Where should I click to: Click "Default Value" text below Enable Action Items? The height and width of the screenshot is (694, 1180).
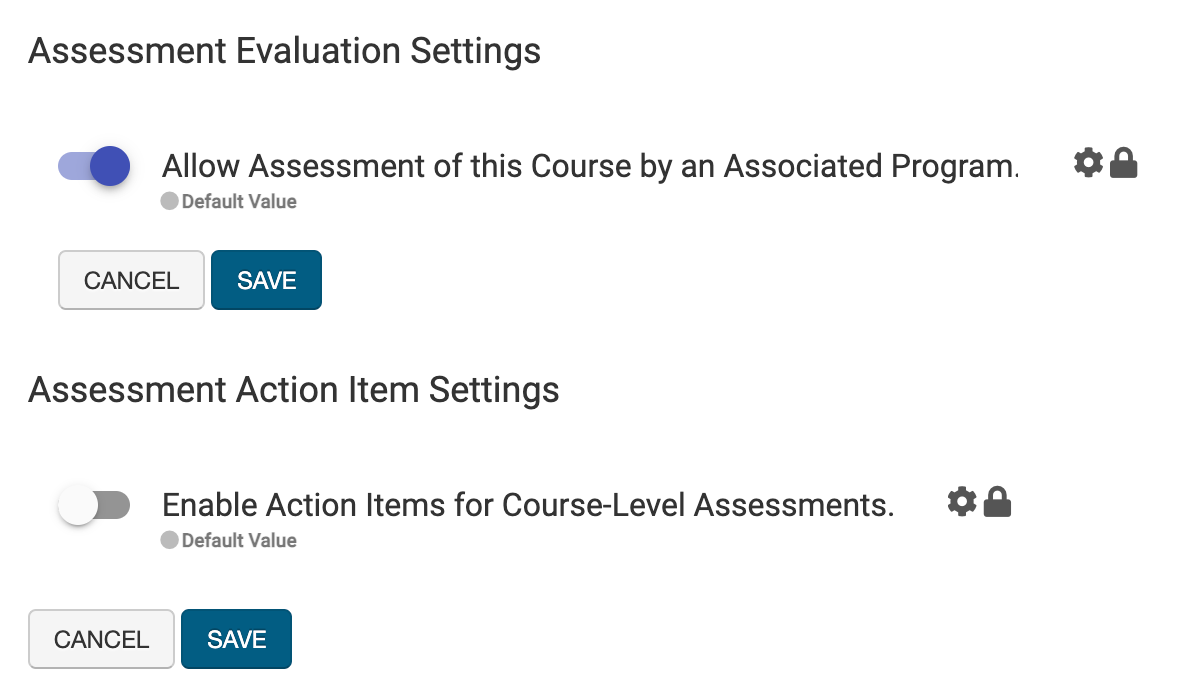click(239, 540)
